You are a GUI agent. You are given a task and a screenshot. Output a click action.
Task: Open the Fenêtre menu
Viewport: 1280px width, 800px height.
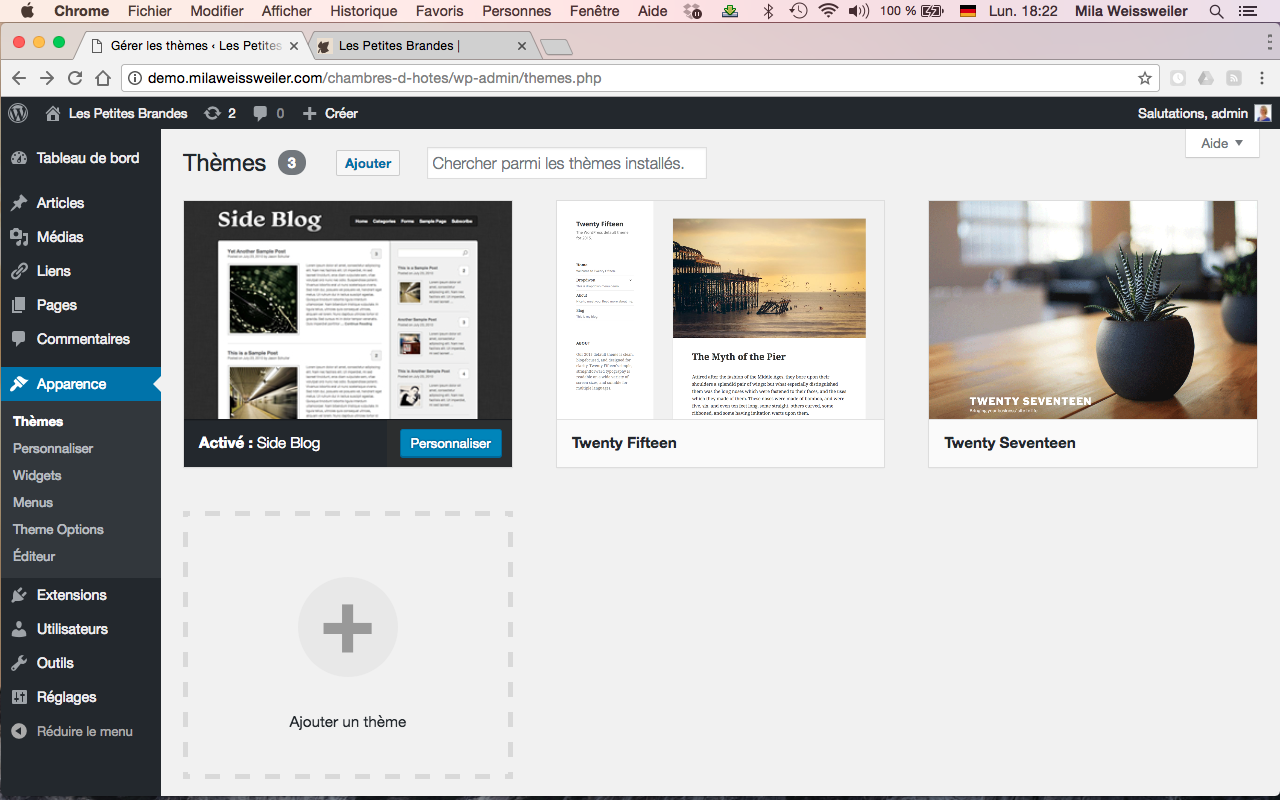594,11
